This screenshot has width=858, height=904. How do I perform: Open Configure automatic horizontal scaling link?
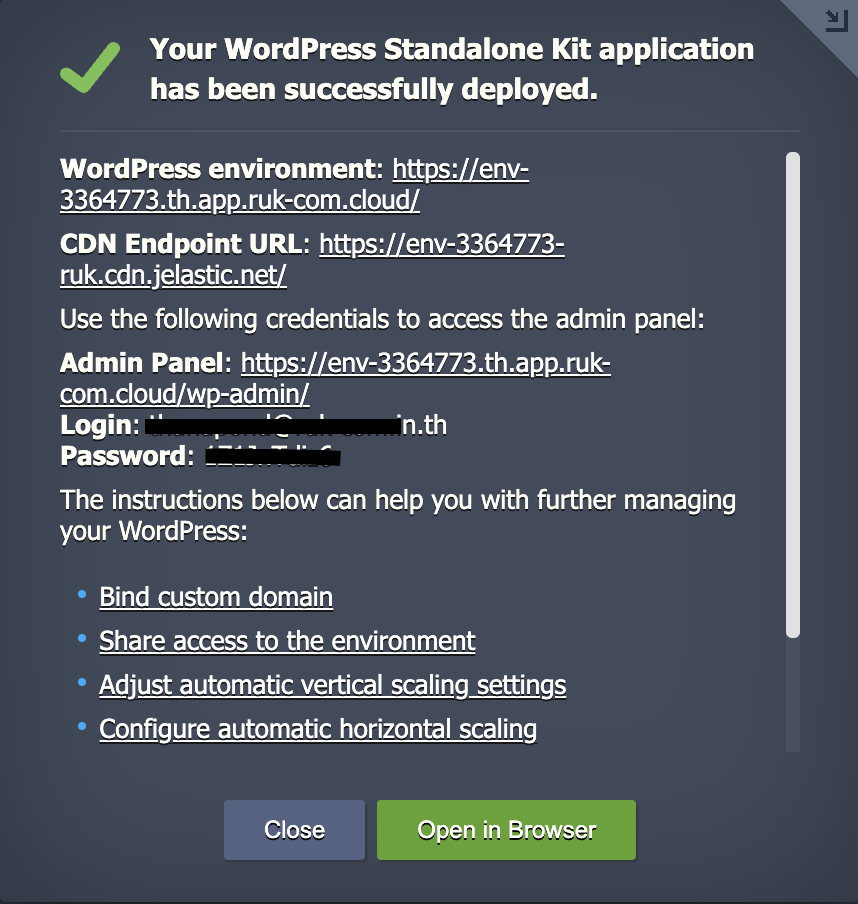(318, 729)
